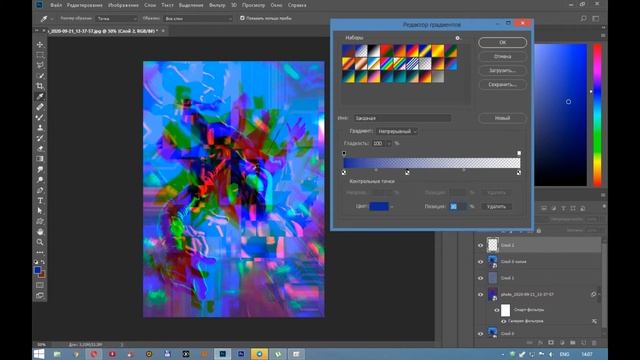
Task: Open the Цвет stop color dropdown arrow
Action: coord(392,207)
